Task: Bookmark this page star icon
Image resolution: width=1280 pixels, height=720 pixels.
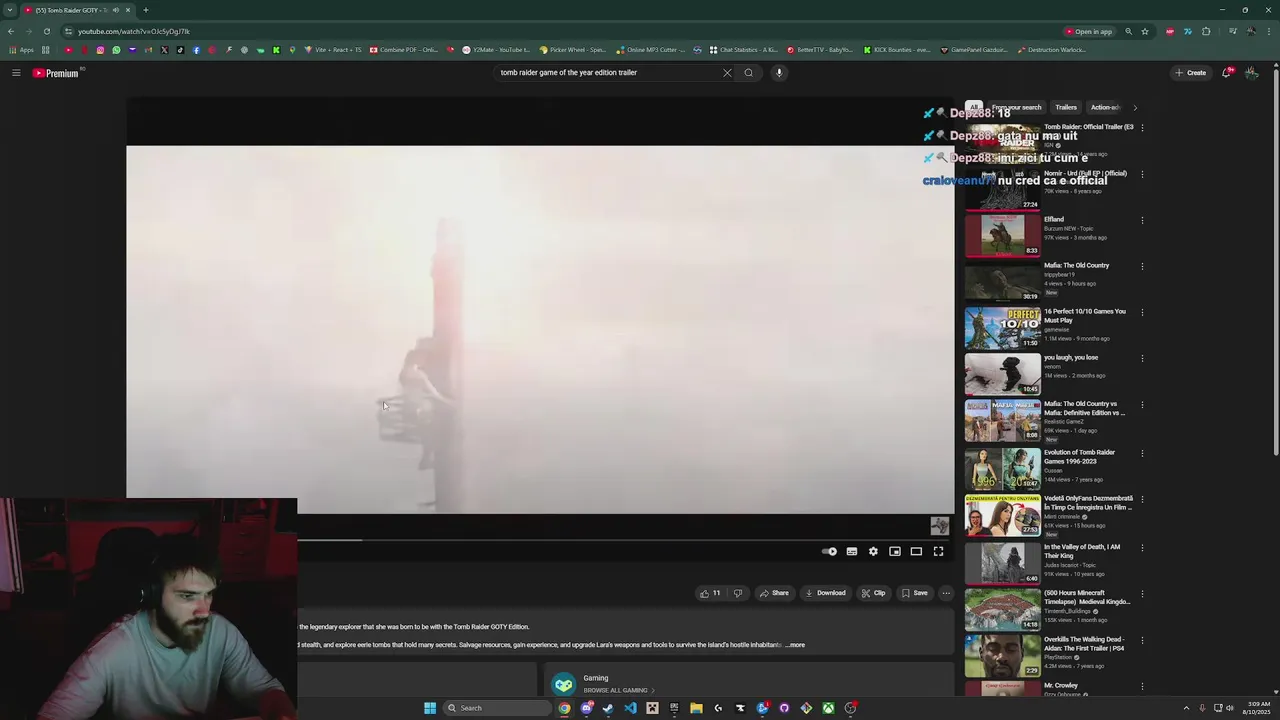Action: pyautogui.click(x=1145, y=31)
